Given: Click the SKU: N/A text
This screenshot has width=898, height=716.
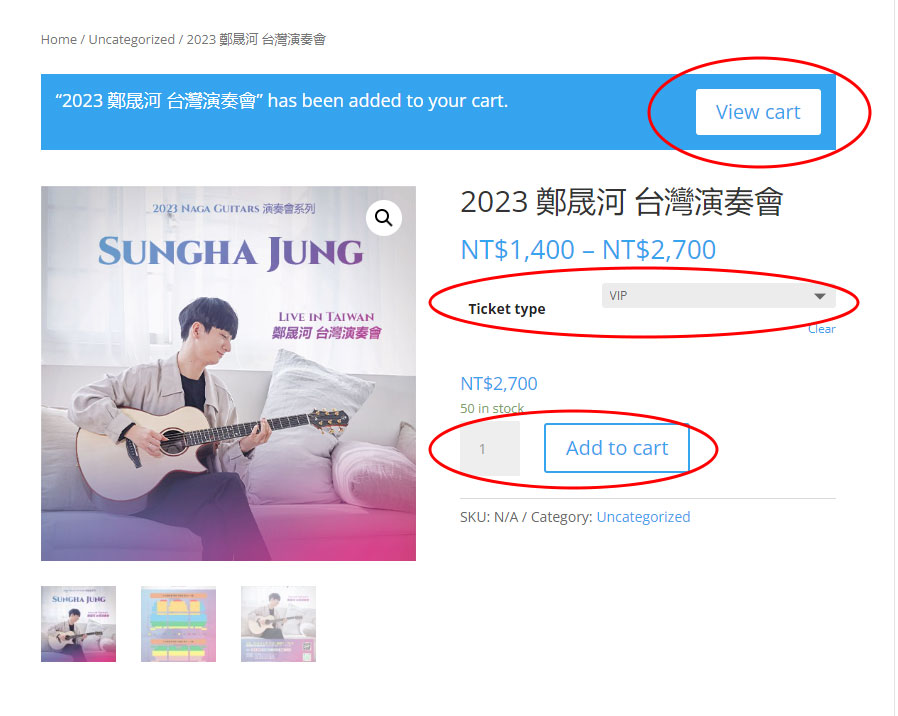Looking at the screenshot, I should pos(489,517).
